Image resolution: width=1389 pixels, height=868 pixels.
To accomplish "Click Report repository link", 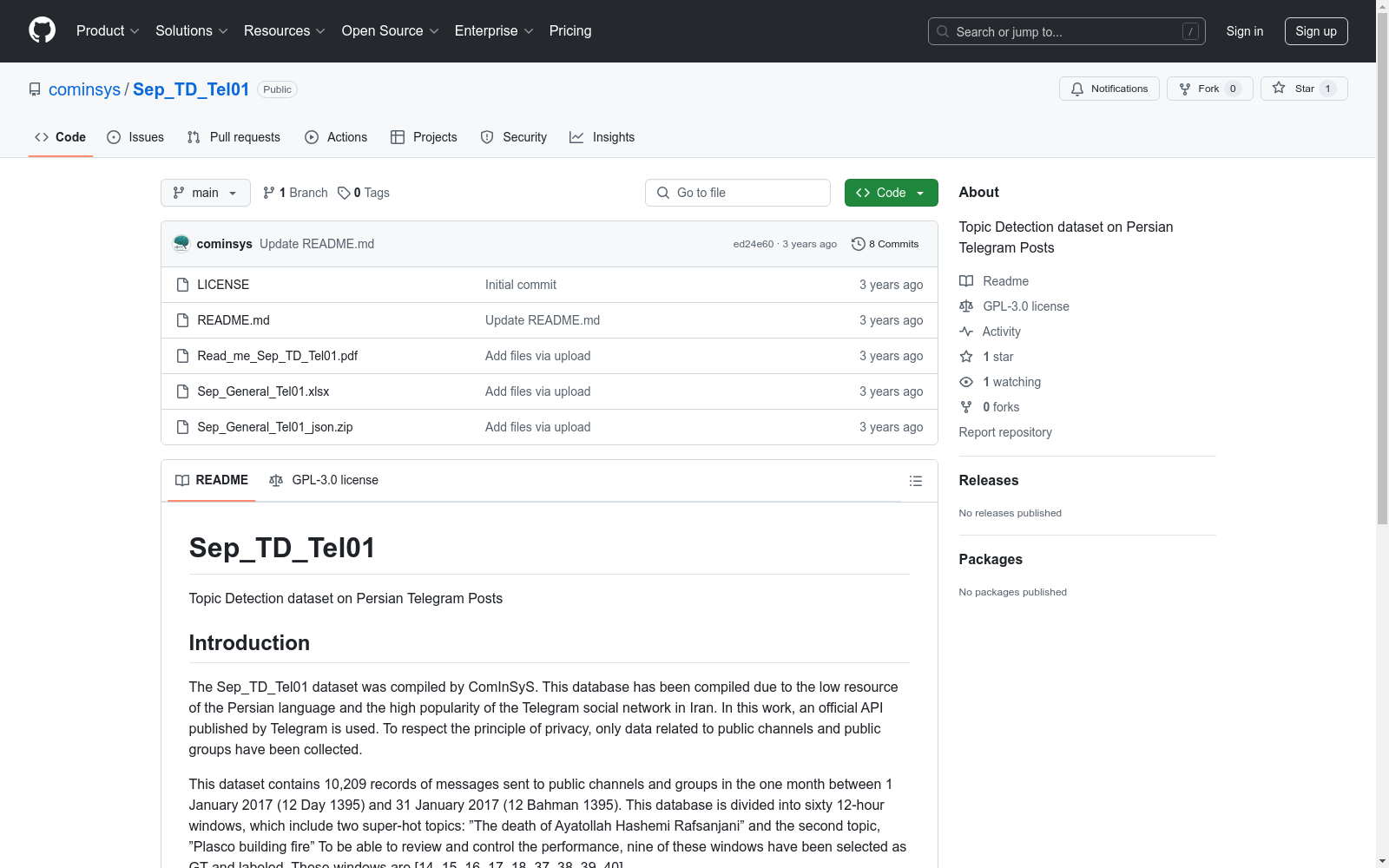I will coord(1005,432).
